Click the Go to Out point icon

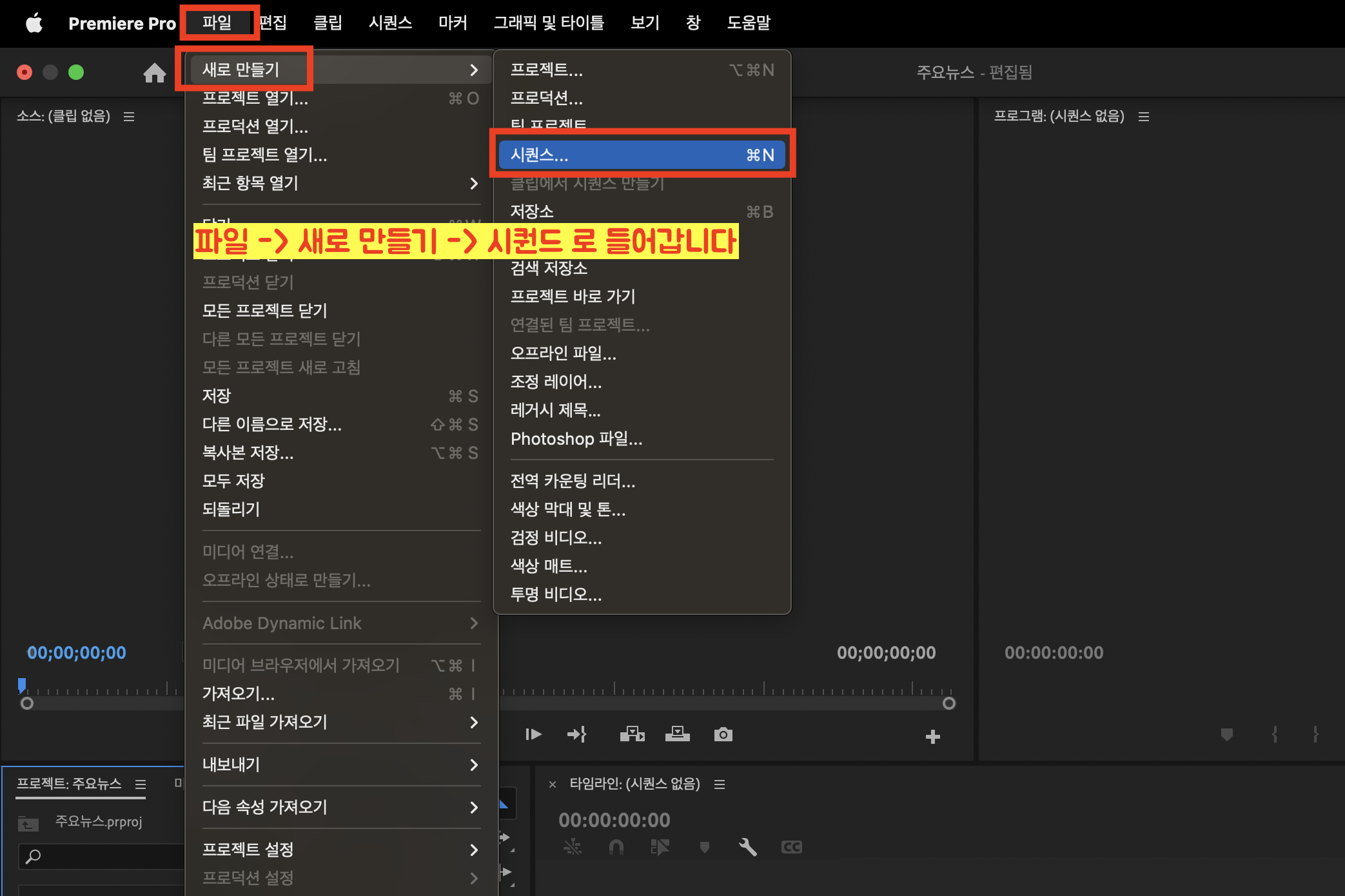(x=576, y=735)
